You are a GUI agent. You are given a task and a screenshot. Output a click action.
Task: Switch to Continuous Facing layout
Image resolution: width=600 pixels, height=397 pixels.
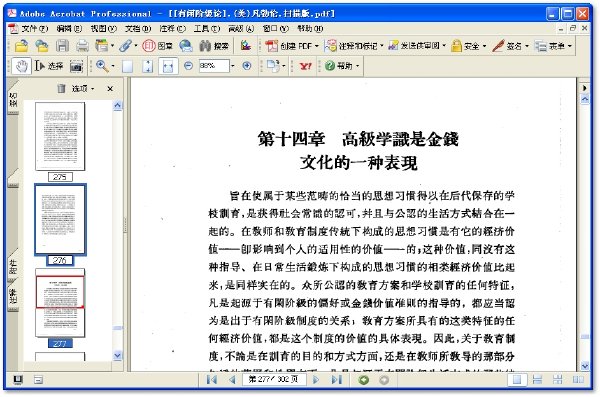(x=558, y=380)
